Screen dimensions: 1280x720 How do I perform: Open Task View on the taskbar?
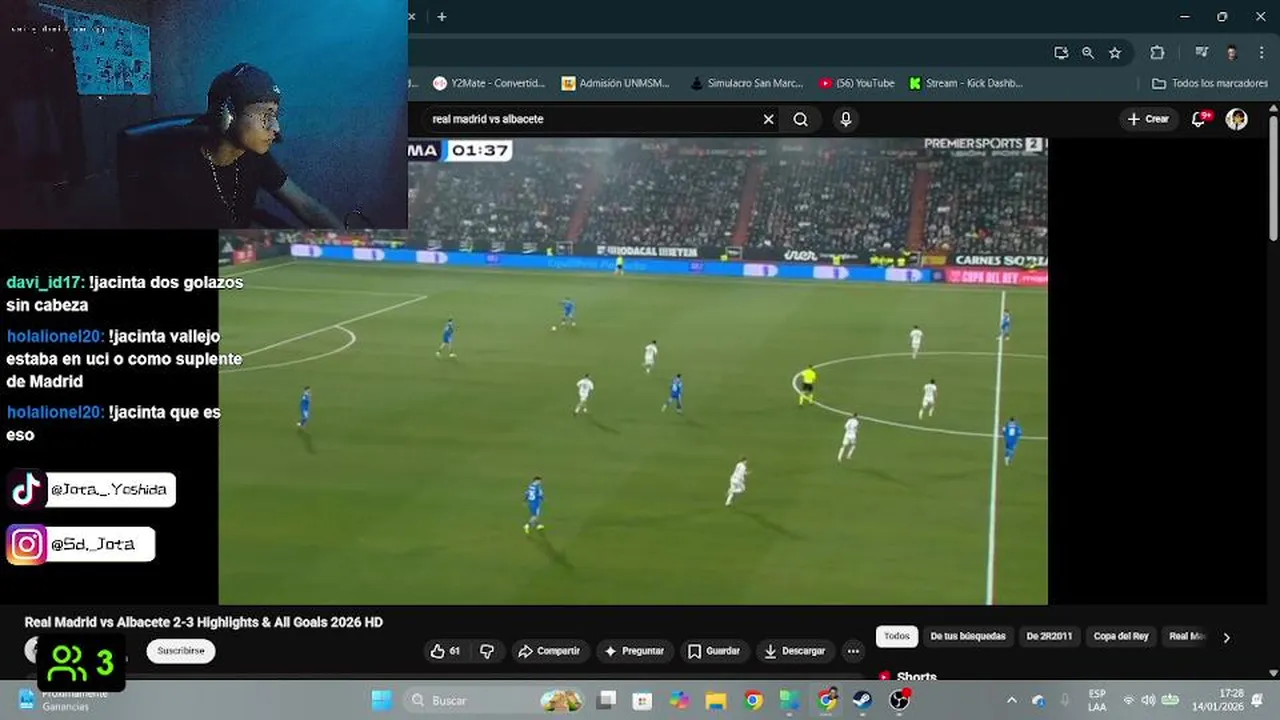(x=607, y=700)
